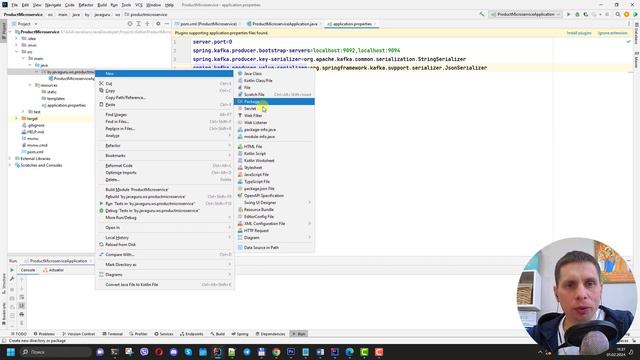The height and width of the screenshot is (360, 640).
Task: Click the wrench icon in Run panel
Action: click(x=12, y=279)
